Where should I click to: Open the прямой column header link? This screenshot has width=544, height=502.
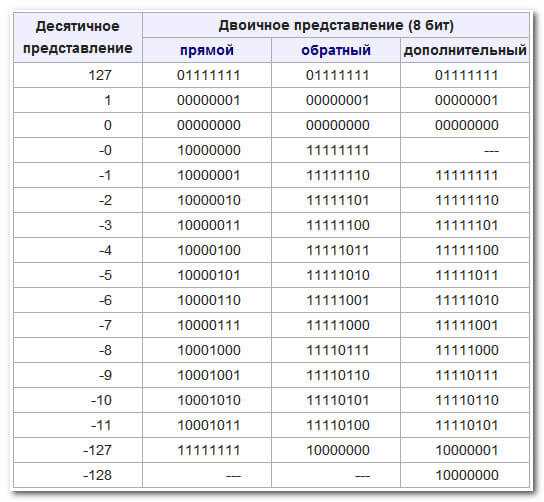[x=207, y=50]
